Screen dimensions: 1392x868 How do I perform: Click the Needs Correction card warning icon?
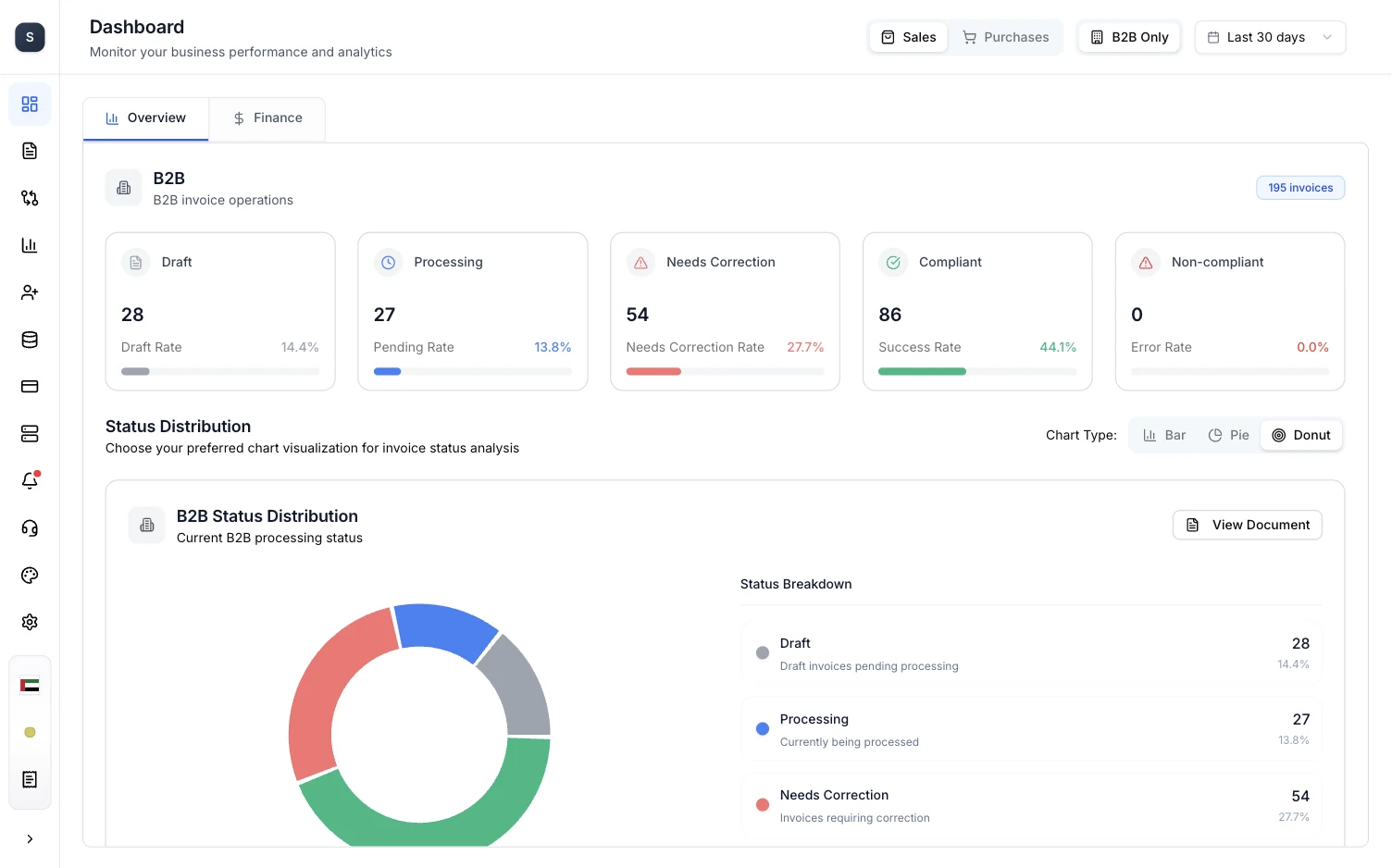640,263
